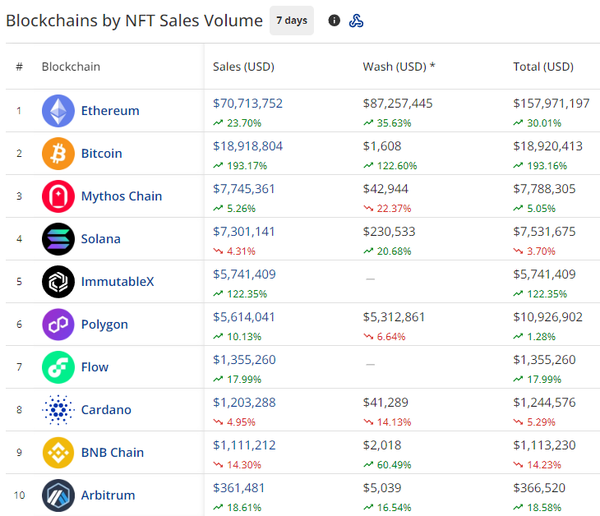Viewport: 600px width, 516px height.
Task: Click the Polygon logo icon
Action: (58, 325)
